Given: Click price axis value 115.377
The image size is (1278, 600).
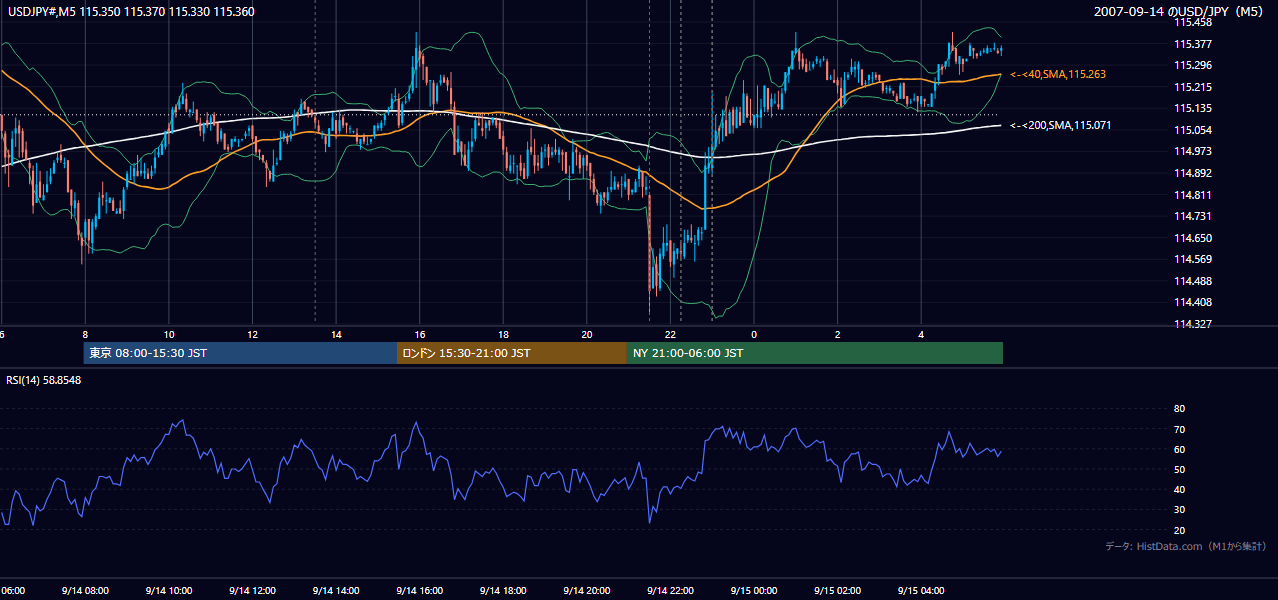Looking at the screenshot, I should tap(1193, 44).
